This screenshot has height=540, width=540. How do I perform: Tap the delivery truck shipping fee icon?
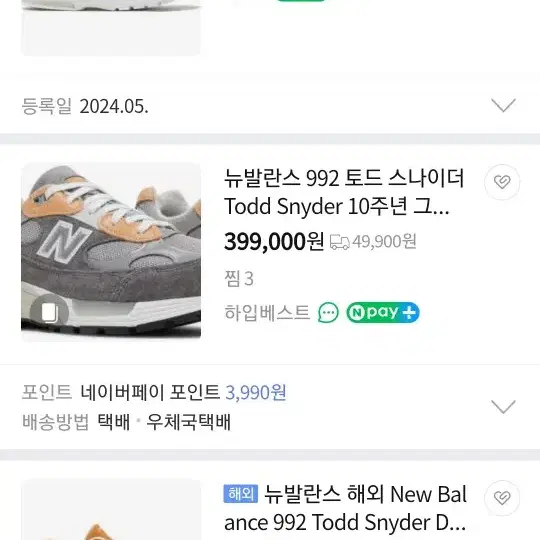coord(340,242)
